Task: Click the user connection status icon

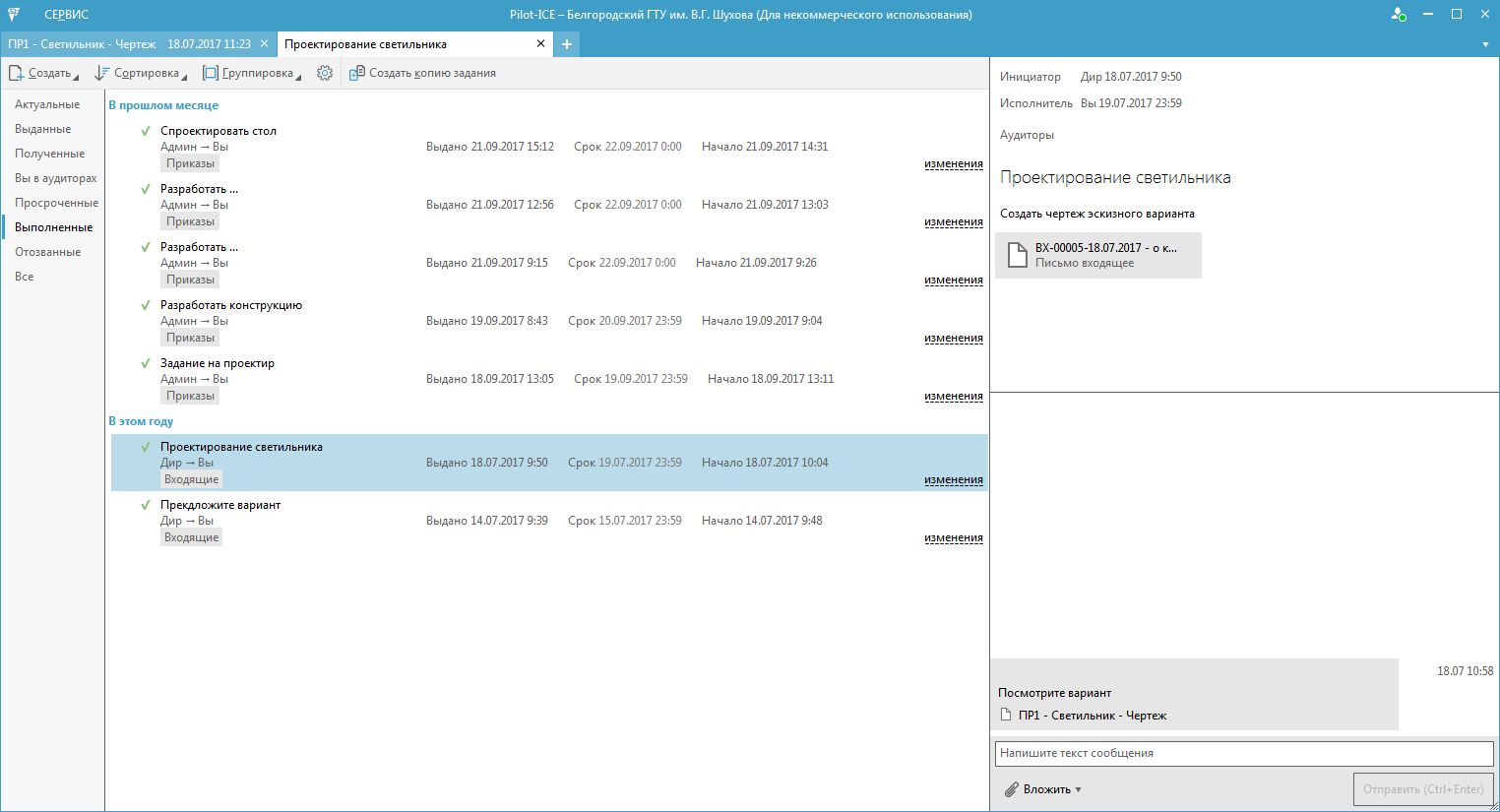Action: [1398, 15]
